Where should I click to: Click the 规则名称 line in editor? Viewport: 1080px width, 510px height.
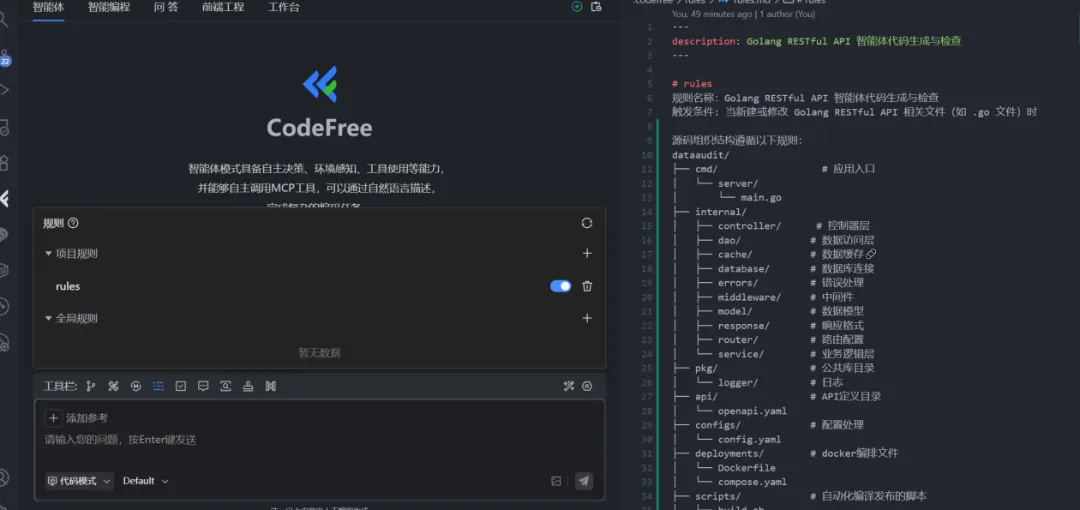click(x=805, y=98)
